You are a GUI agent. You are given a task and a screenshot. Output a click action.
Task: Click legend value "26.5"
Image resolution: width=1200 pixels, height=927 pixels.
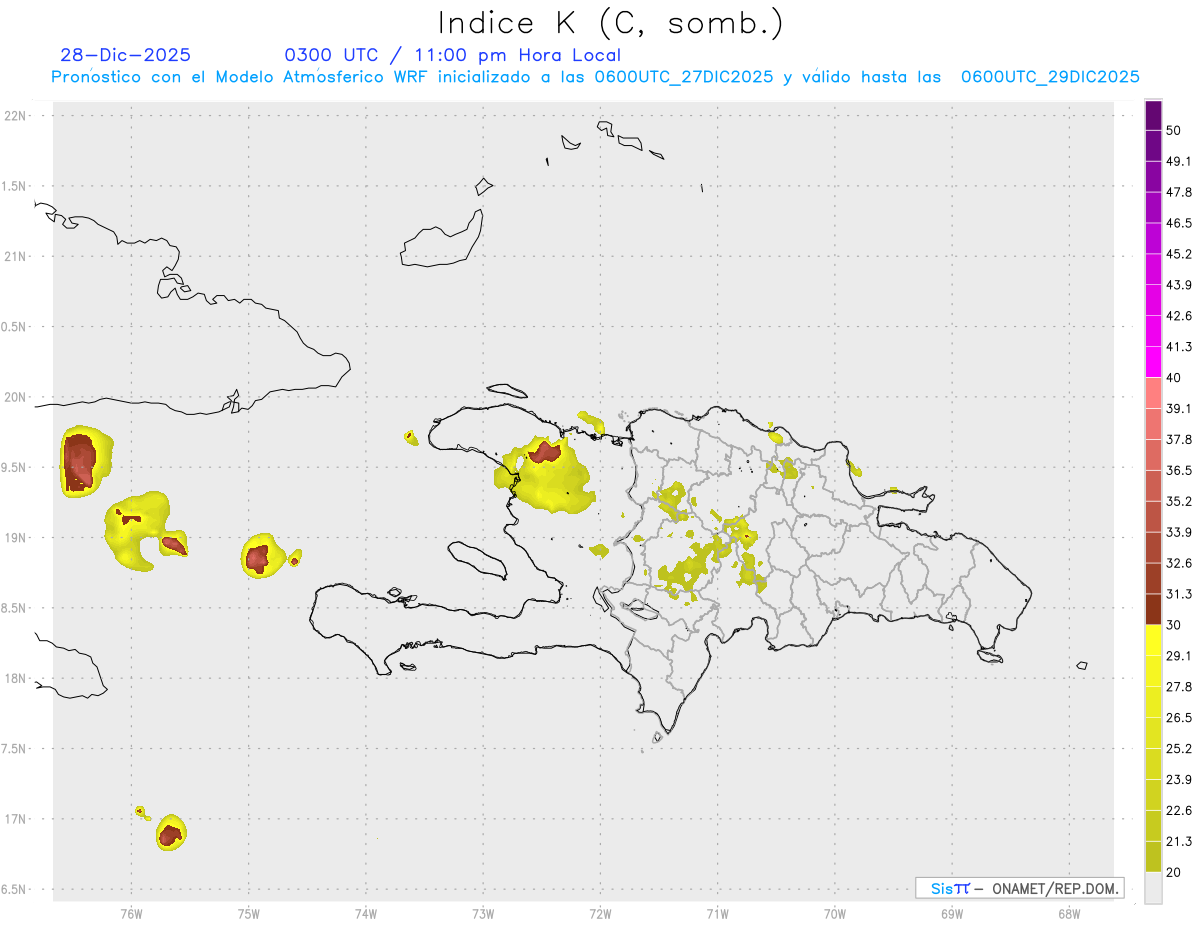1178,718
